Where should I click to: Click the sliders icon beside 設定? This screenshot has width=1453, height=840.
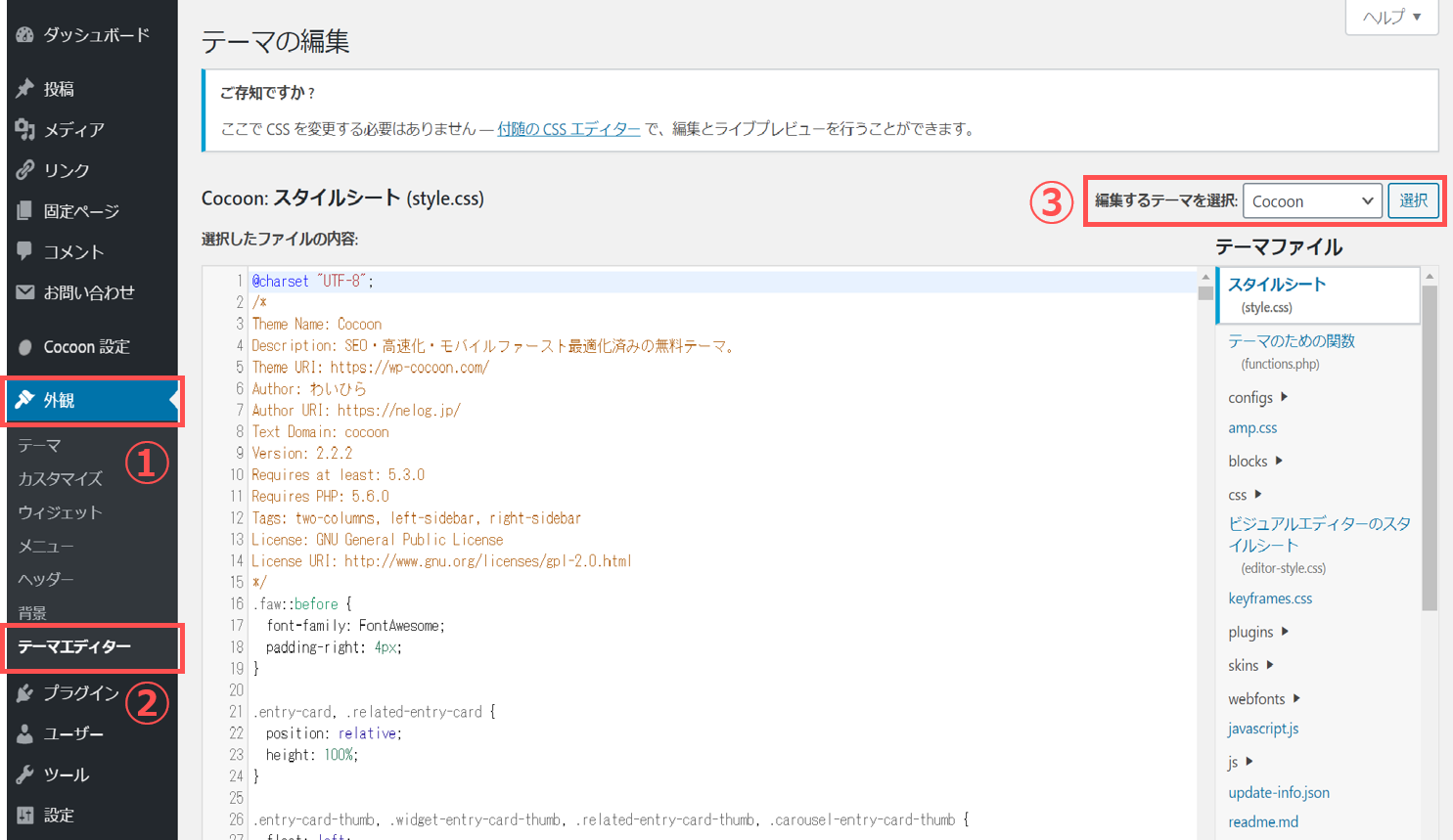pyautogui.click(x=25, y=815)
